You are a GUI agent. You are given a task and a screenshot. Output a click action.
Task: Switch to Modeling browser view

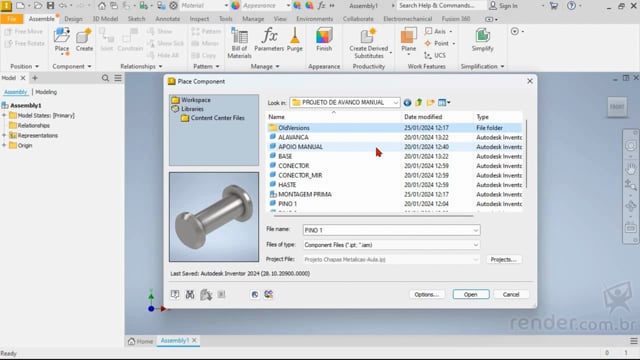46,92
